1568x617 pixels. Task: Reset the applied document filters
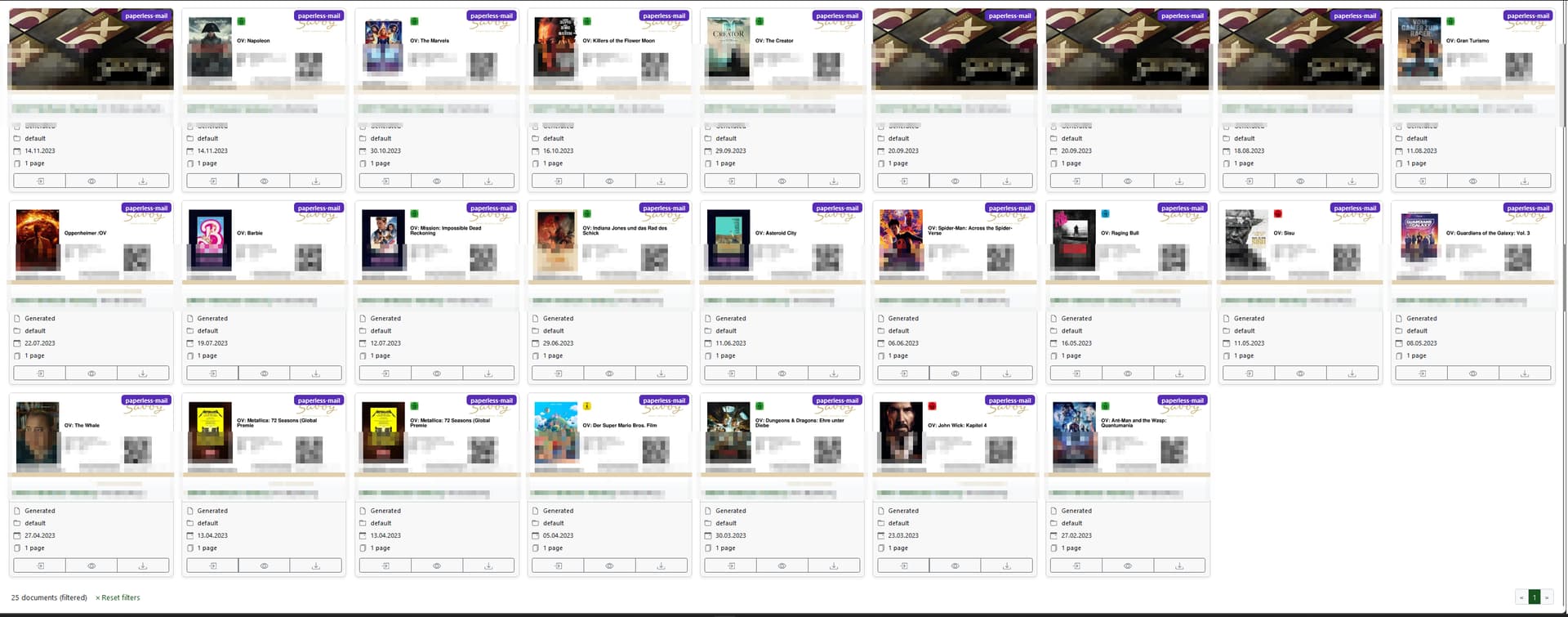click(118, 597)
